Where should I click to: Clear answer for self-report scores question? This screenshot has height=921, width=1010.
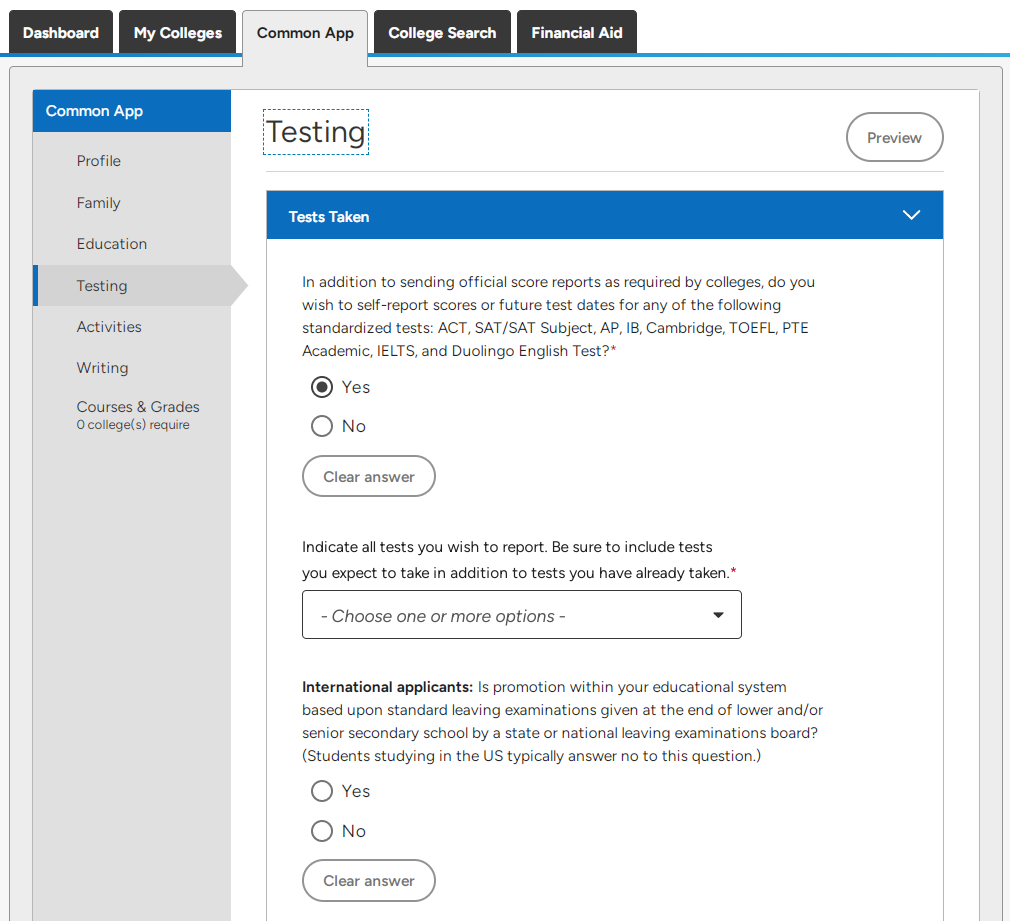click(x=368, y=477)
